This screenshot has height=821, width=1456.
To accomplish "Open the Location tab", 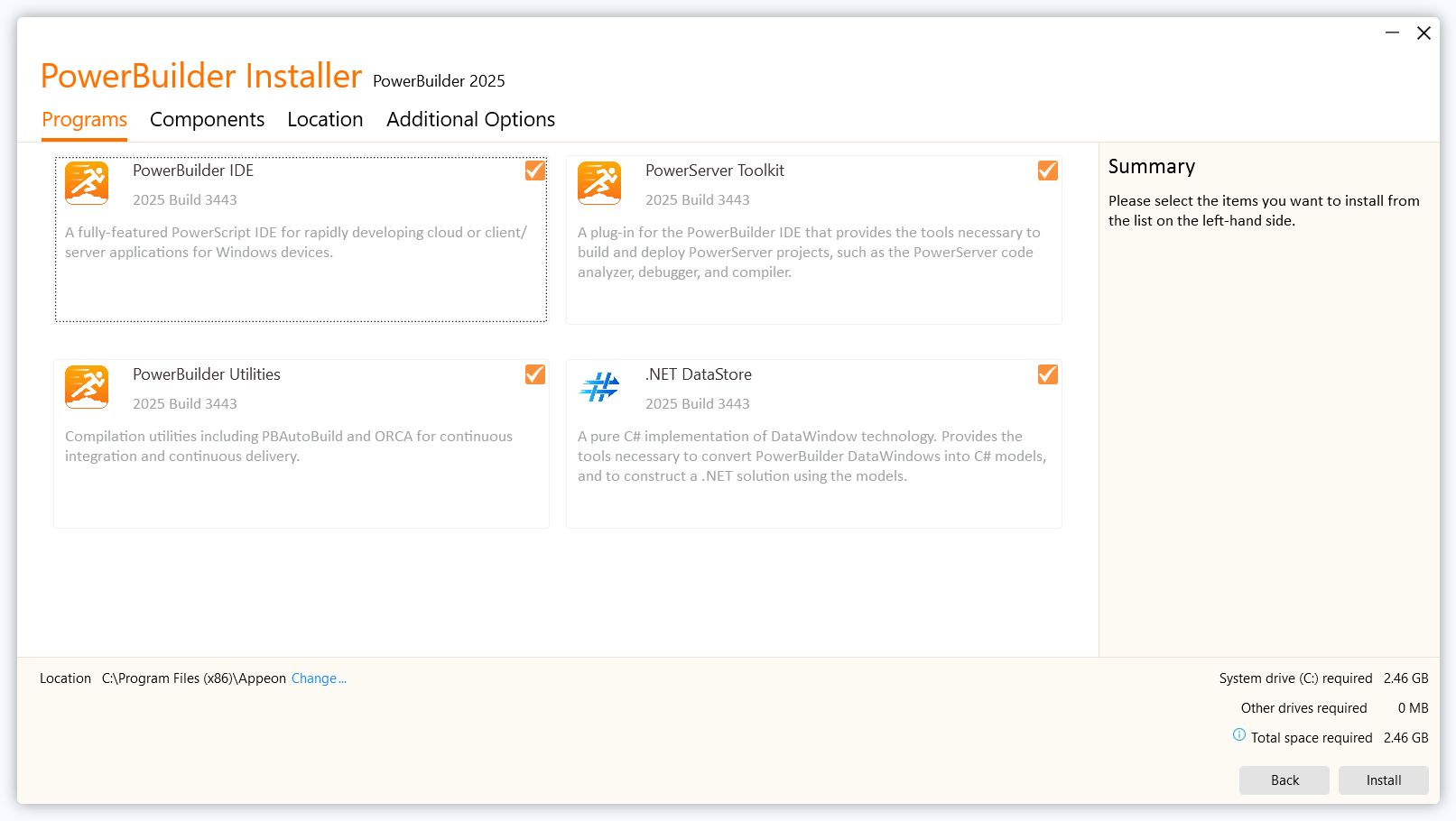I will [325, 120].
